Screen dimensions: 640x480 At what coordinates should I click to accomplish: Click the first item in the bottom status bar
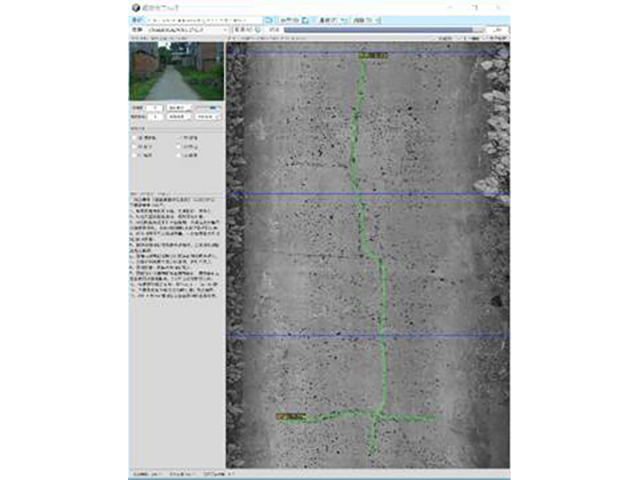point(144,474)
